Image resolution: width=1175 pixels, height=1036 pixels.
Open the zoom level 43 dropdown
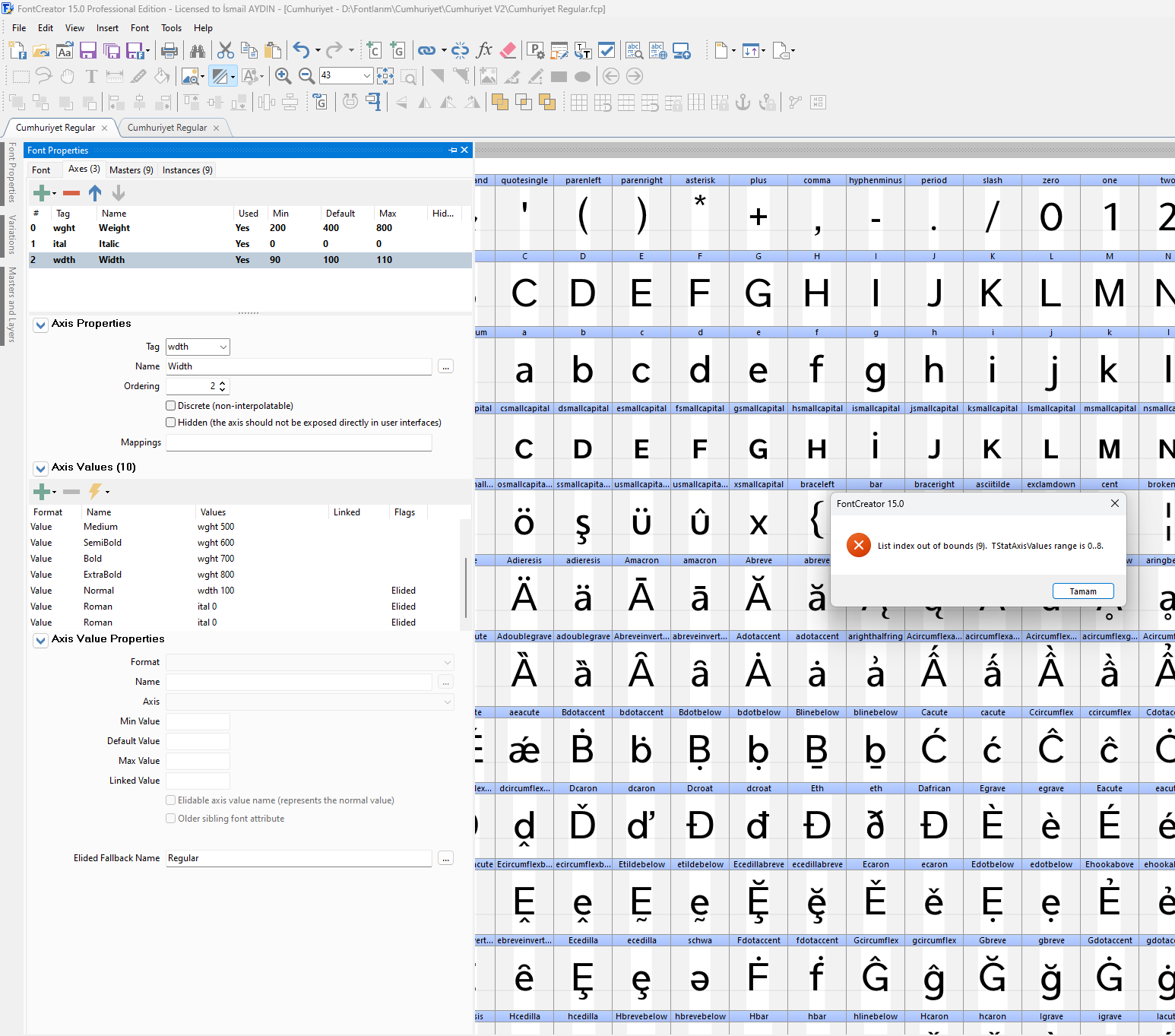[x=367, y=75]
